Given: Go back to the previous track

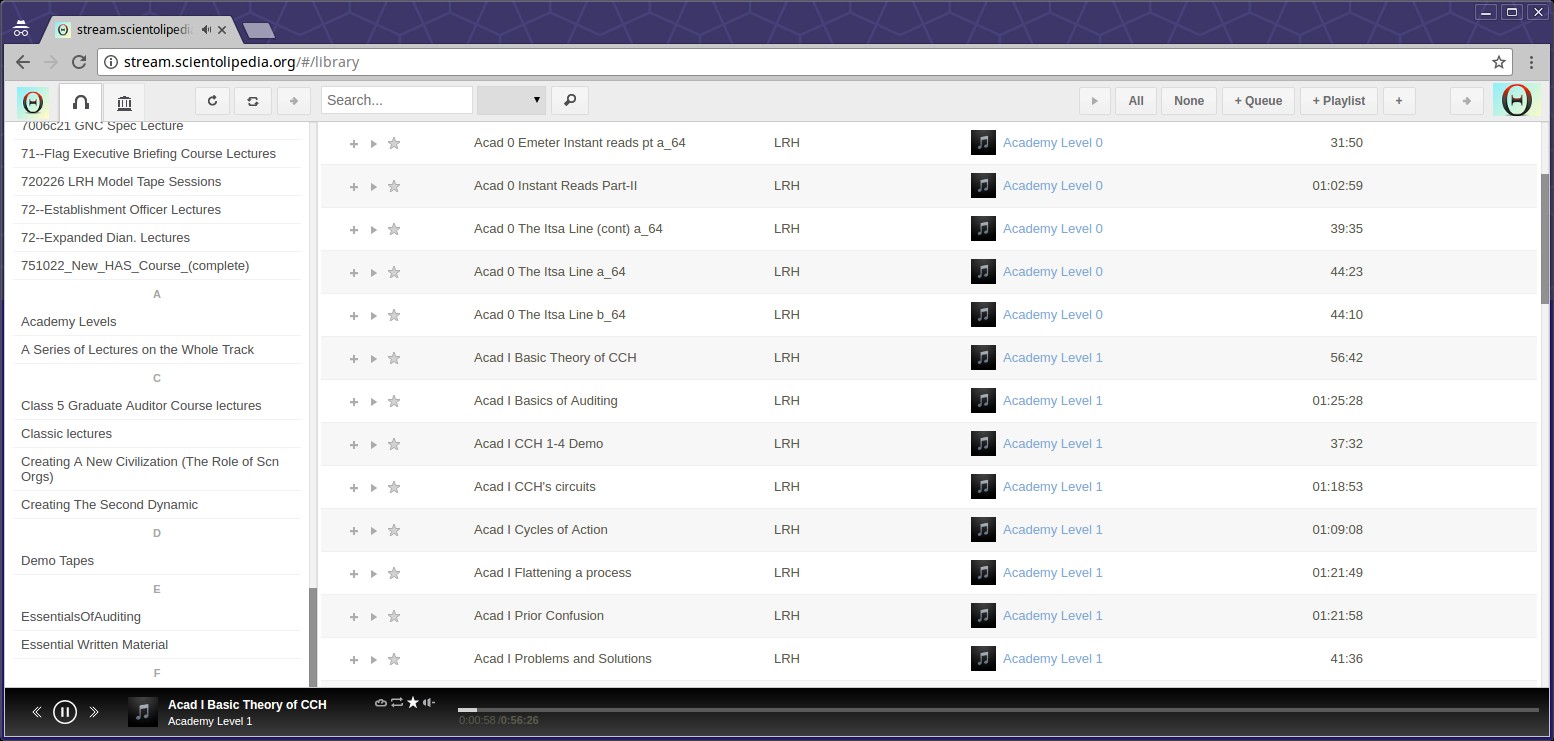Looking at the screenshot, I should (37, 712).
